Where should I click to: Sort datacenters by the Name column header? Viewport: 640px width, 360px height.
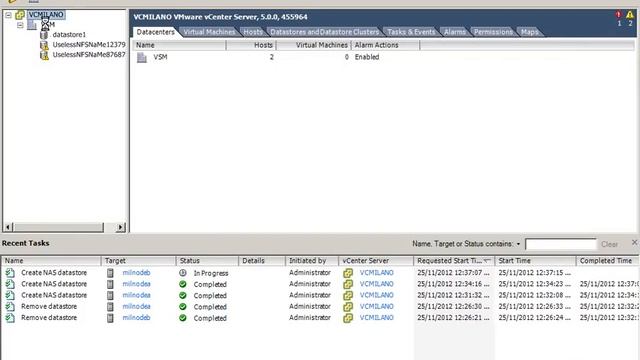180,45
